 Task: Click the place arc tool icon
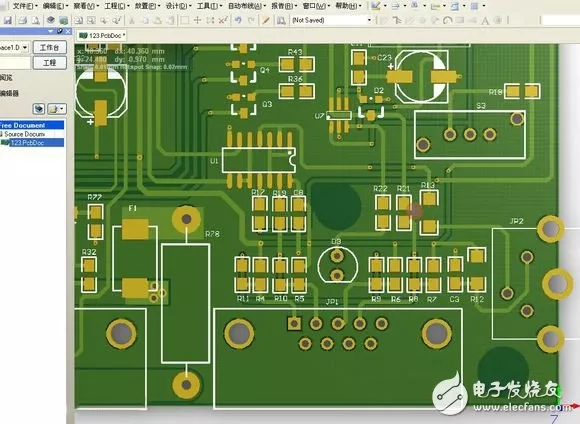pos(448,20)
